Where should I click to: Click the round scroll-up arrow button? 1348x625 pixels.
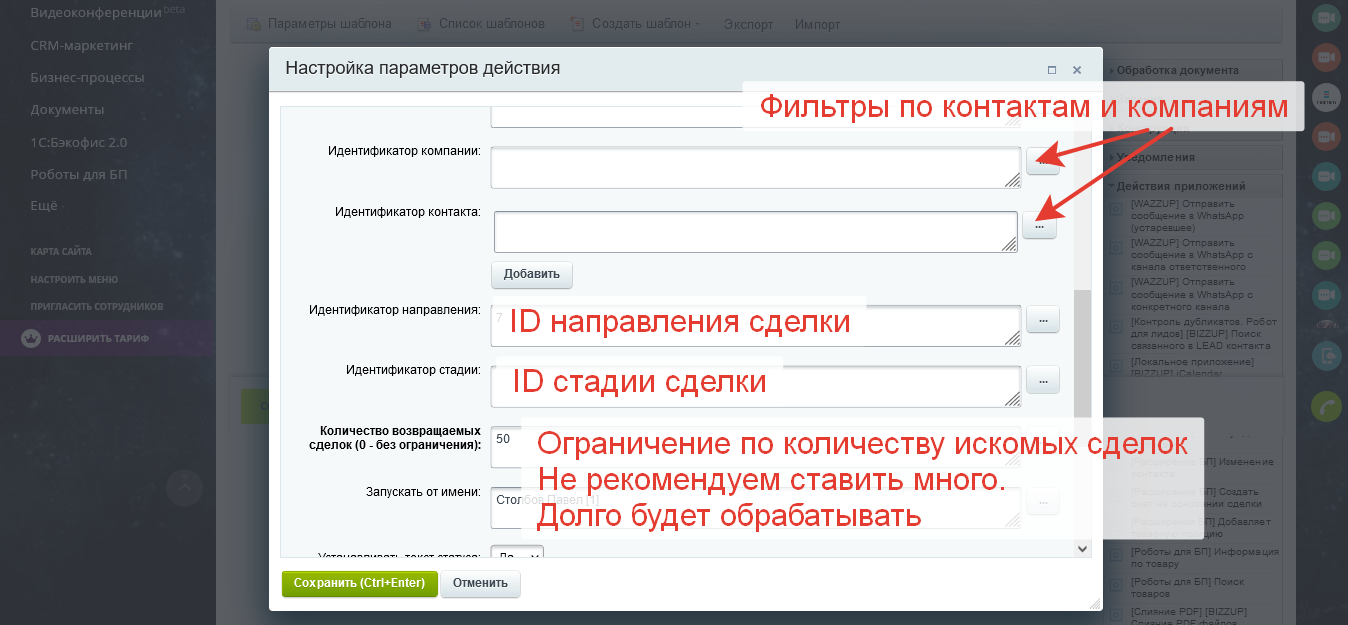[x=185, y=488]
